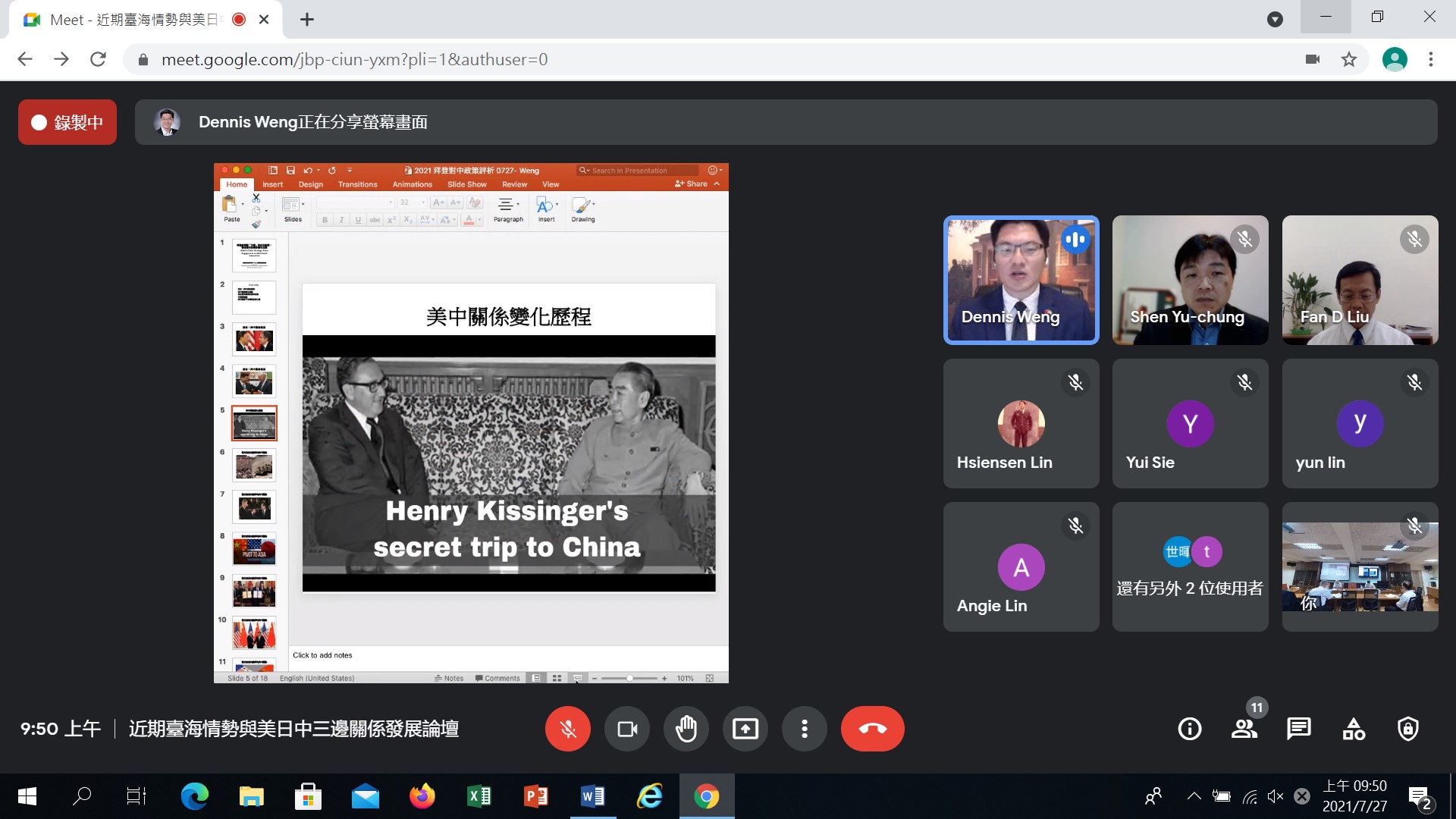This screenshot has width=1456, height=819.
Task: Click Dennis Weng's video tile
Action: (1021, 280)
